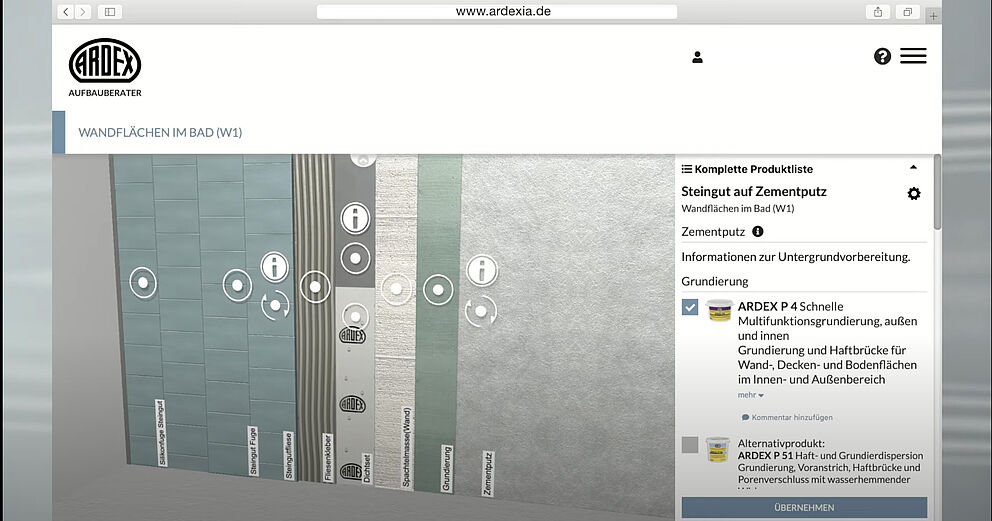The width and height of the screenshot is (992, 521).
Task: Collapse the Komplette Produktliste panel arrow
Action: 913,168
